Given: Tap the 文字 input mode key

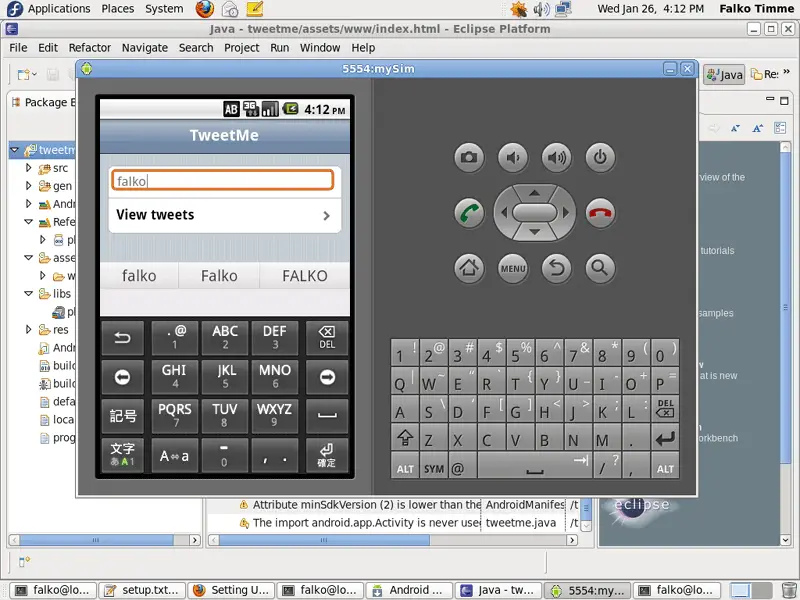Looking at the screenshot, I should [122, 455].
